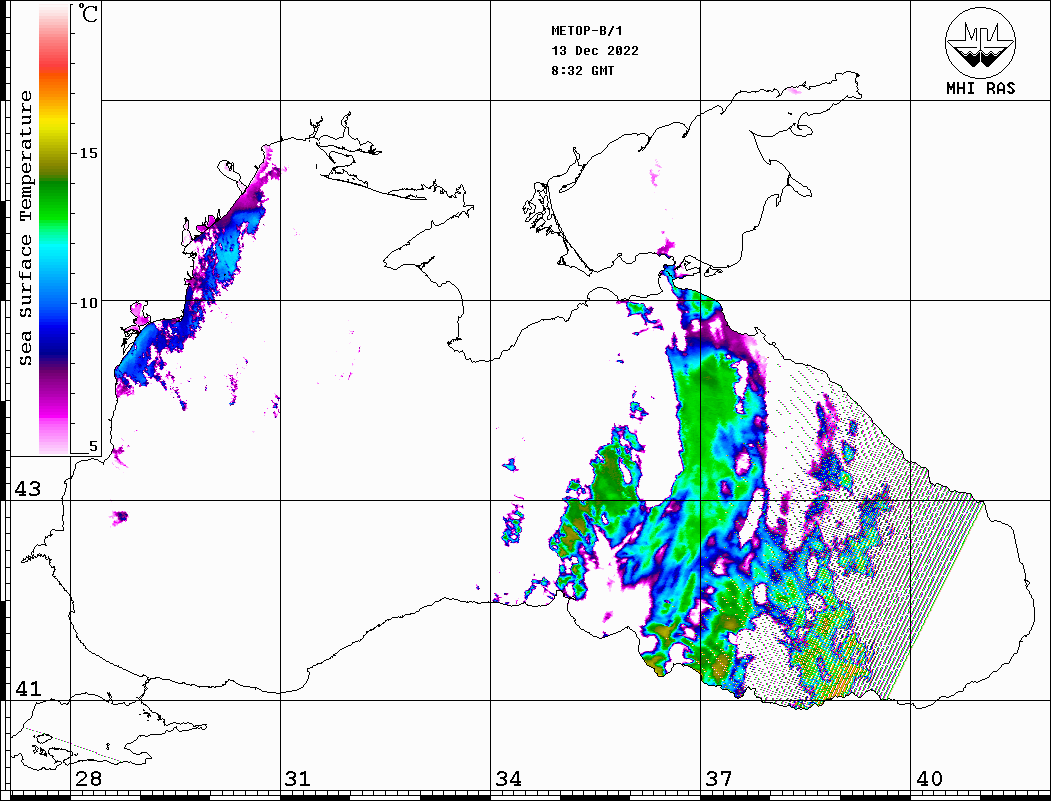The height and width of the screenshot is (801, 1051).
Task: Click the longitude 31 label
Action: tap(298, 779)
